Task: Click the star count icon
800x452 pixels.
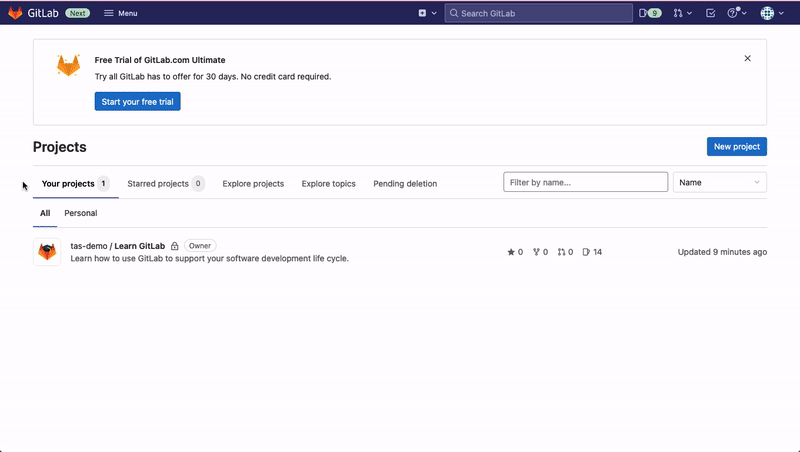Action: [x=511, y=252]
